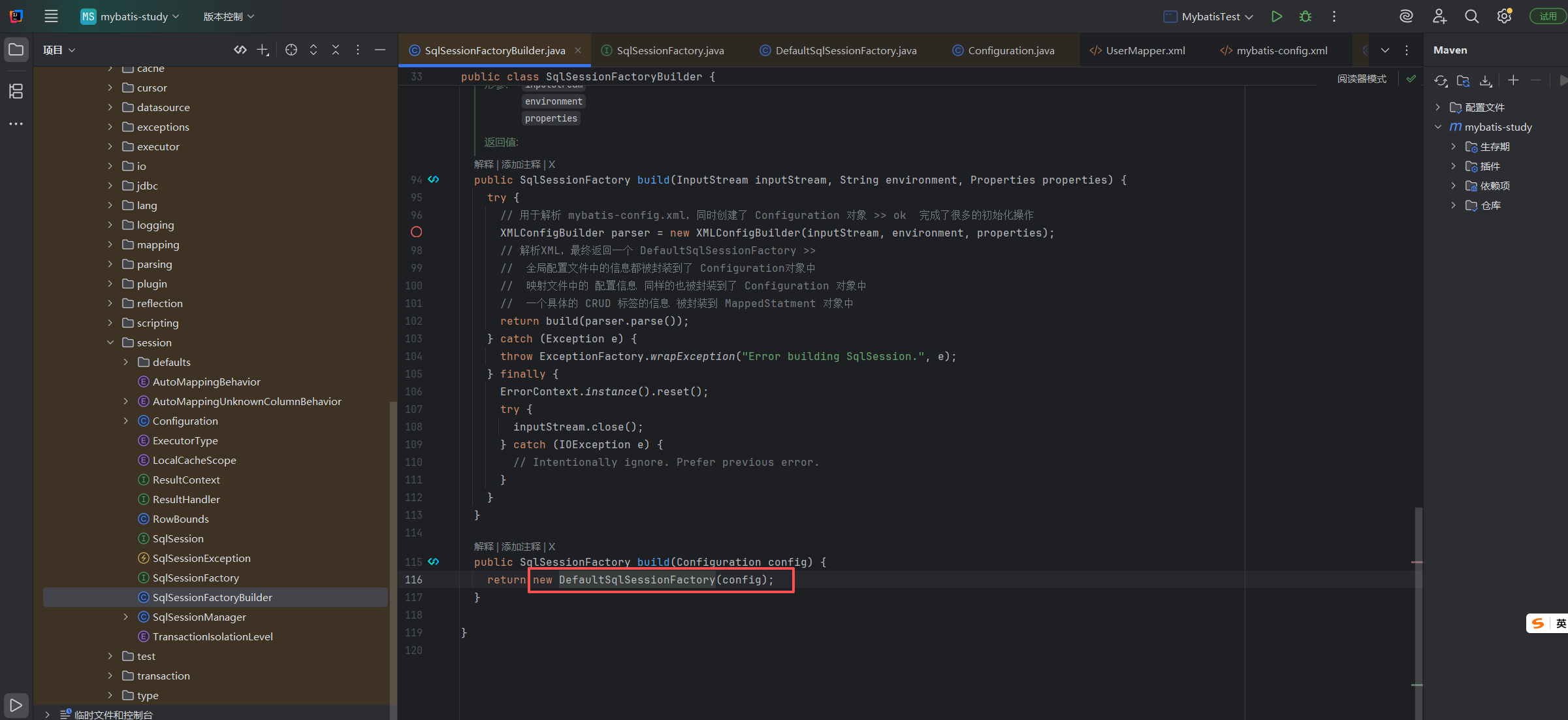Toggle reader mode label
This screenshot has height=720, width=1568.
[x=1362, y=78]
